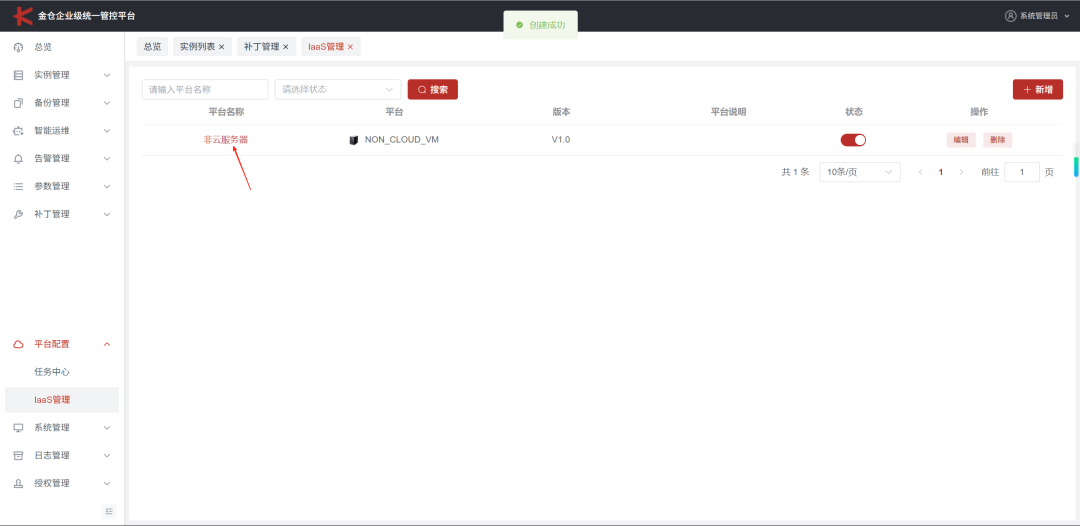Click the 编辑 edit button

pyautogui.click(x=961, y=140)
